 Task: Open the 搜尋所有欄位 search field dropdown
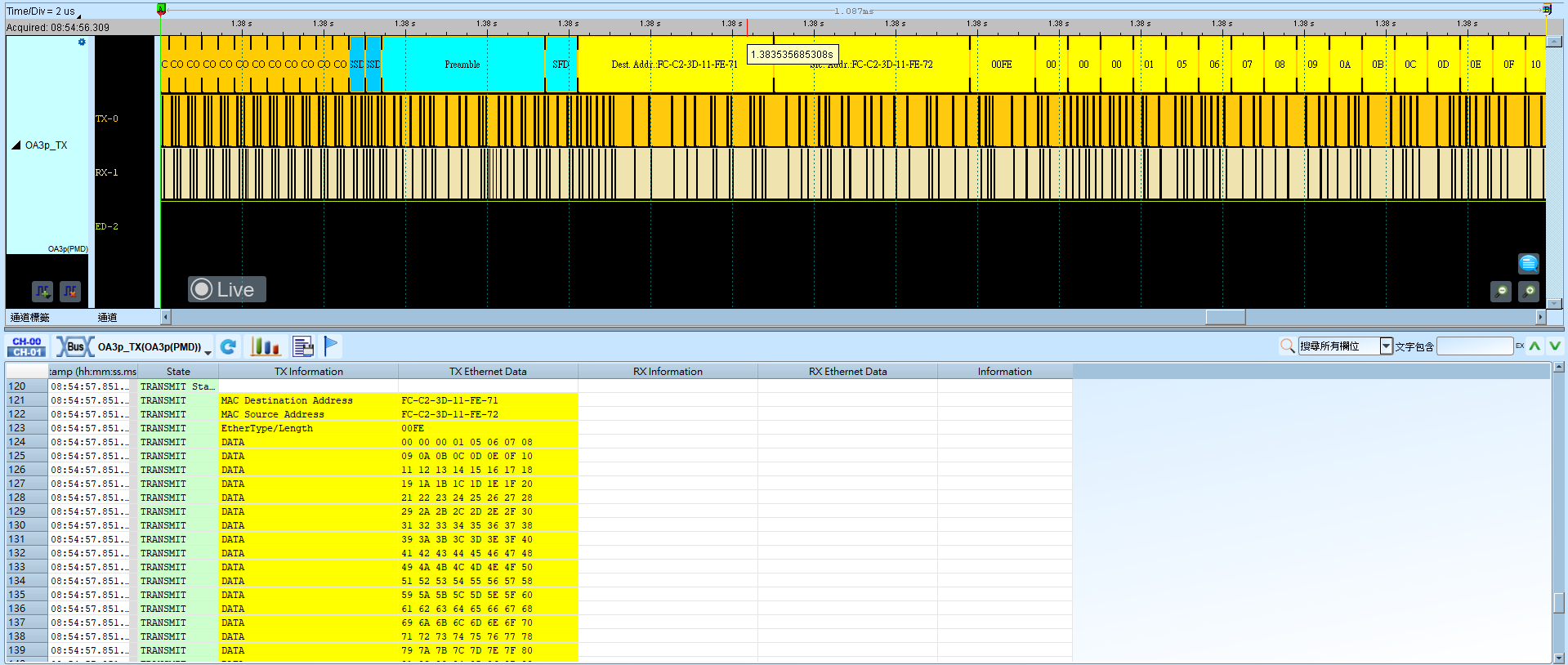pos(1386,346)
